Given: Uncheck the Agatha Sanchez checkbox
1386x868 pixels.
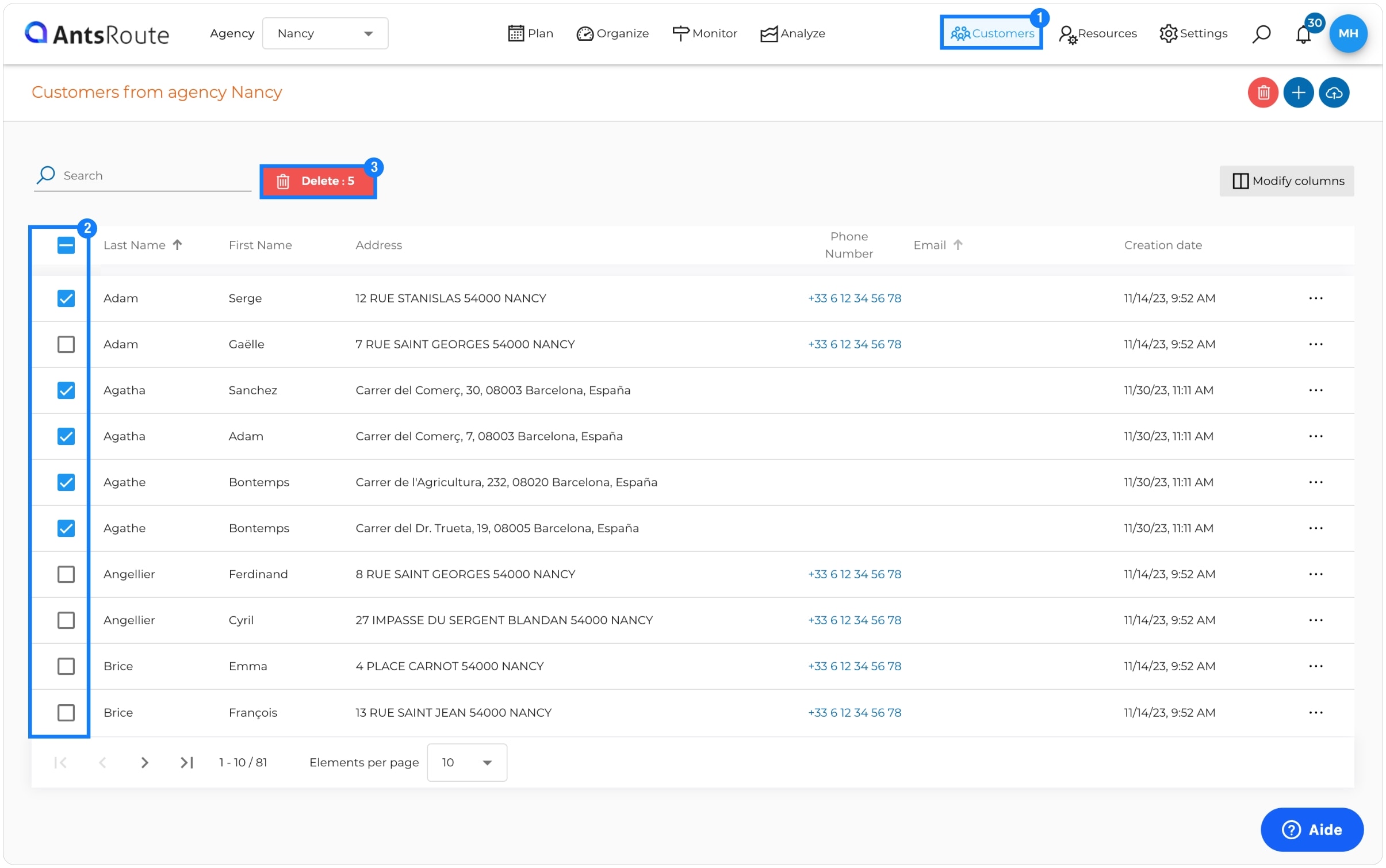Looking at the screenshot, I should click(x=66, y=390).
